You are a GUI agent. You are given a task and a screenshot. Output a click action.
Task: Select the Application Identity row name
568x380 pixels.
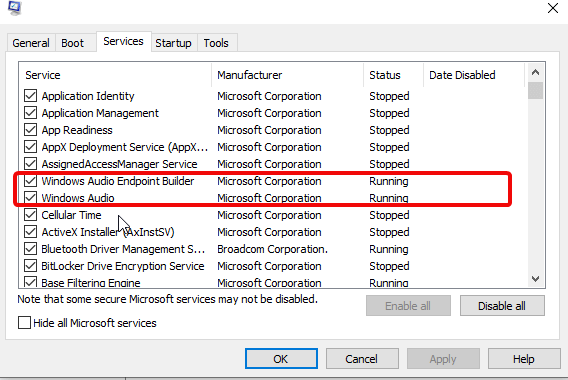[88, 96]
